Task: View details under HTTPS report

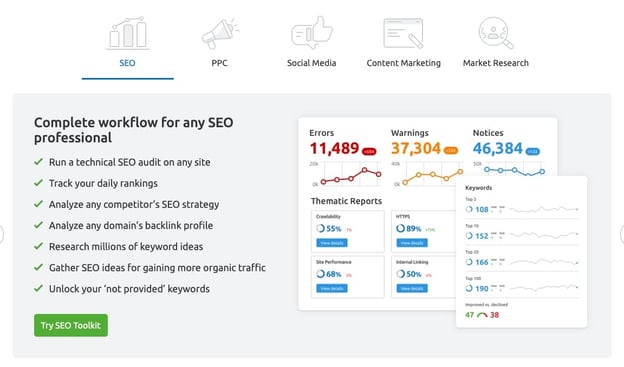Action: coord(412,243)
